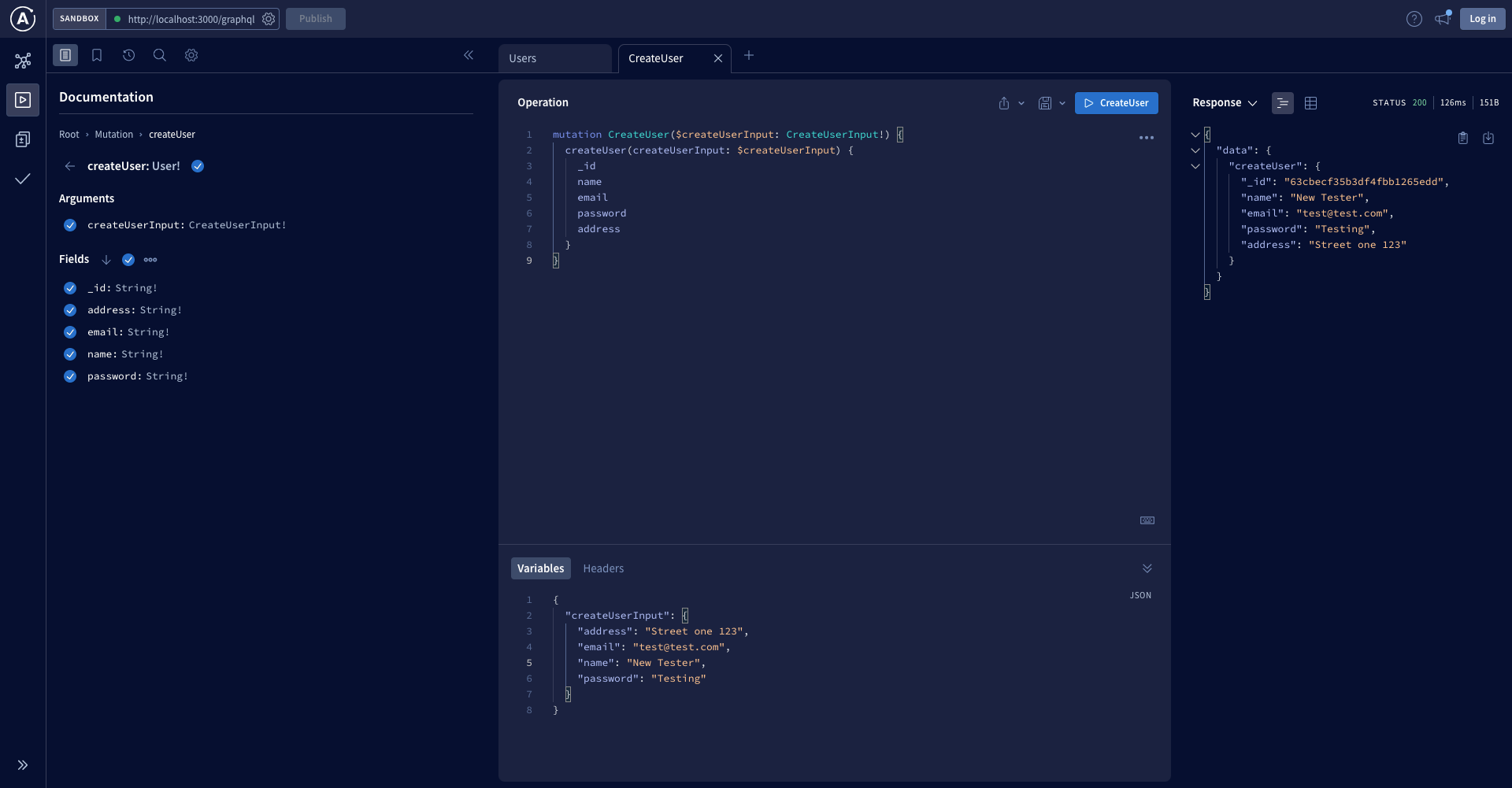This screenshot has width=1512, height=788.
Task: Click inside the Variables JSON editor name line
Action: point(748,663)
